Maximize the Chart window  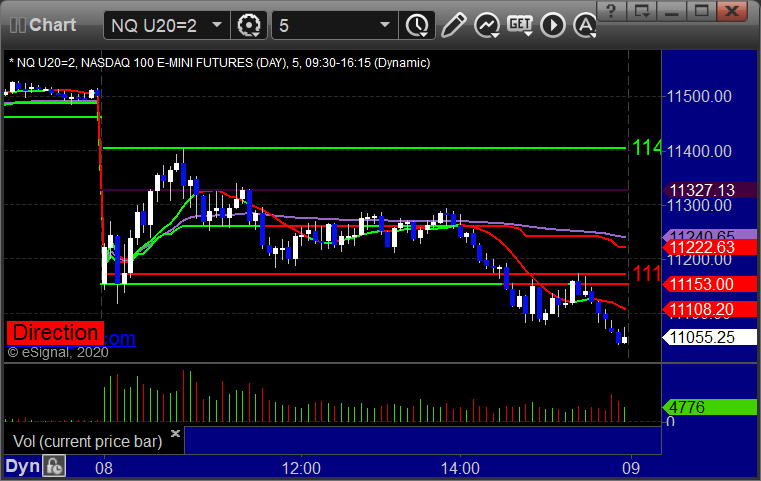701,11
